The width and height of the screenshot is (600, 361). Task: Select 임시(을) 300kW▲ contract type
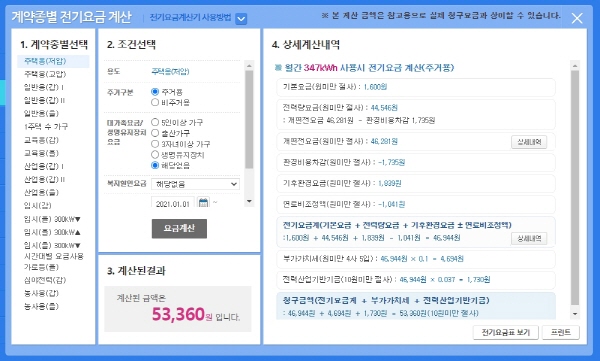[x=52, y=232]
